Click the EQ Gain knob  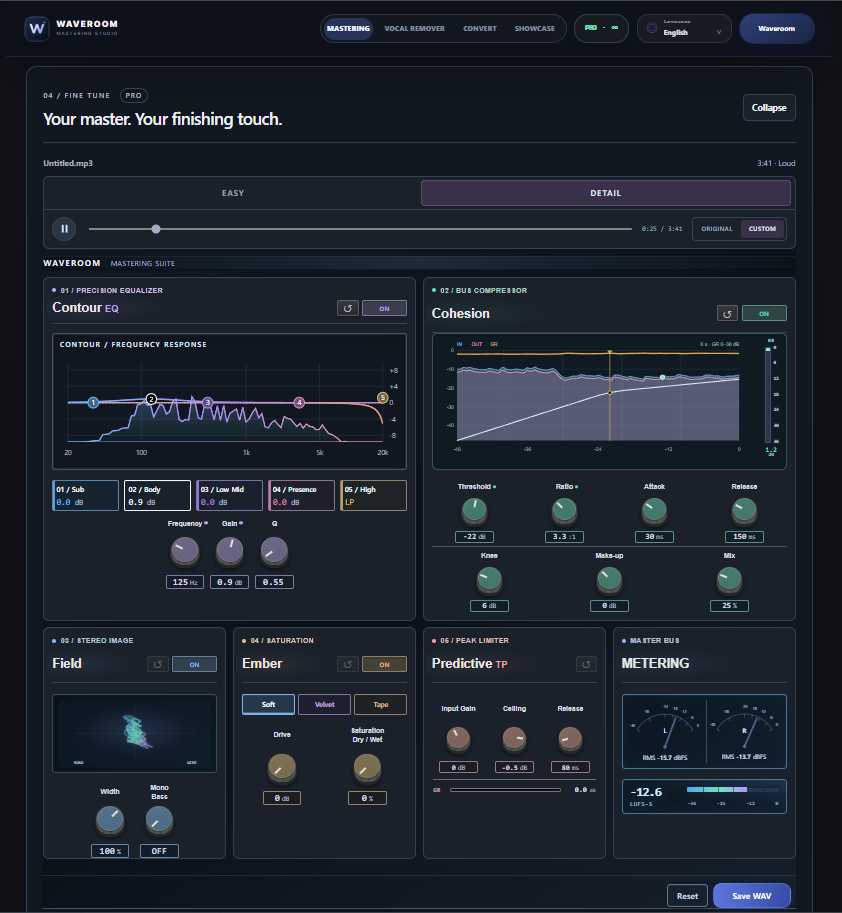click(x=229, y=551)
